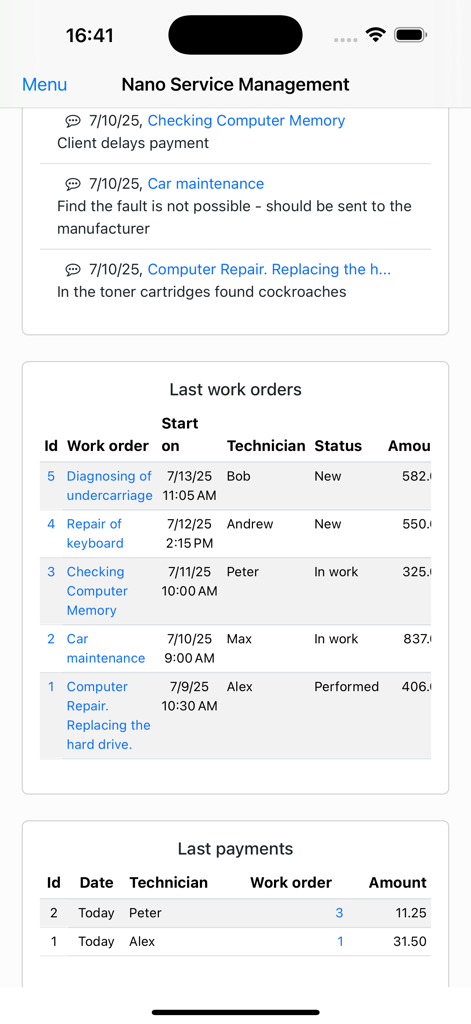Open Repair of keyboard work order
Viewport: 471px width, 1024px height.
coord(95,534)
